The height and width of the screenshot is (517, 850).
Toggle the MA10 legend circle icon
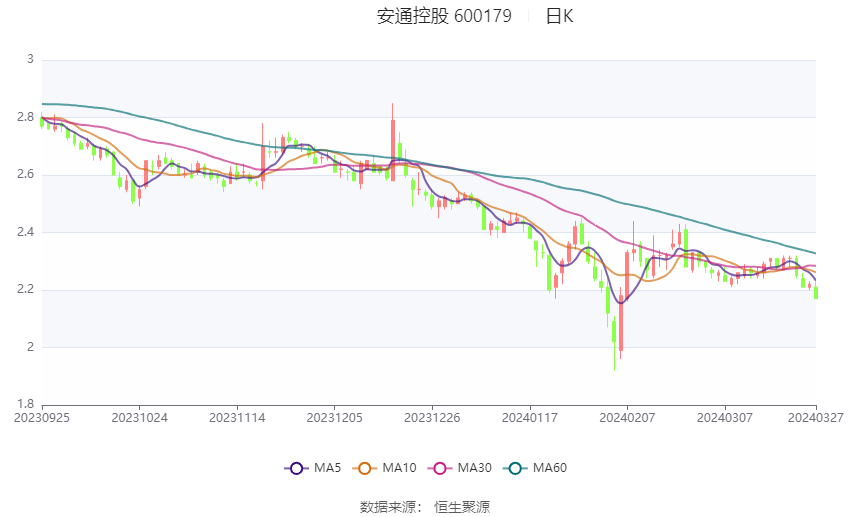click(x=364, y=468)
